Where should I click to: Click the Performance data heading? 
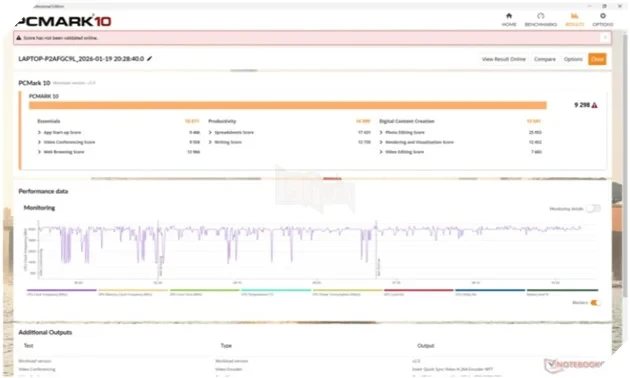pos(43,191)
